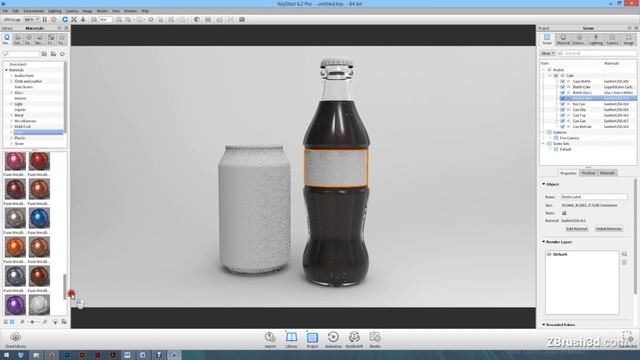Switch to Image tab icon in Project panel
Screen dimensions: 640x360
(629, 39)
